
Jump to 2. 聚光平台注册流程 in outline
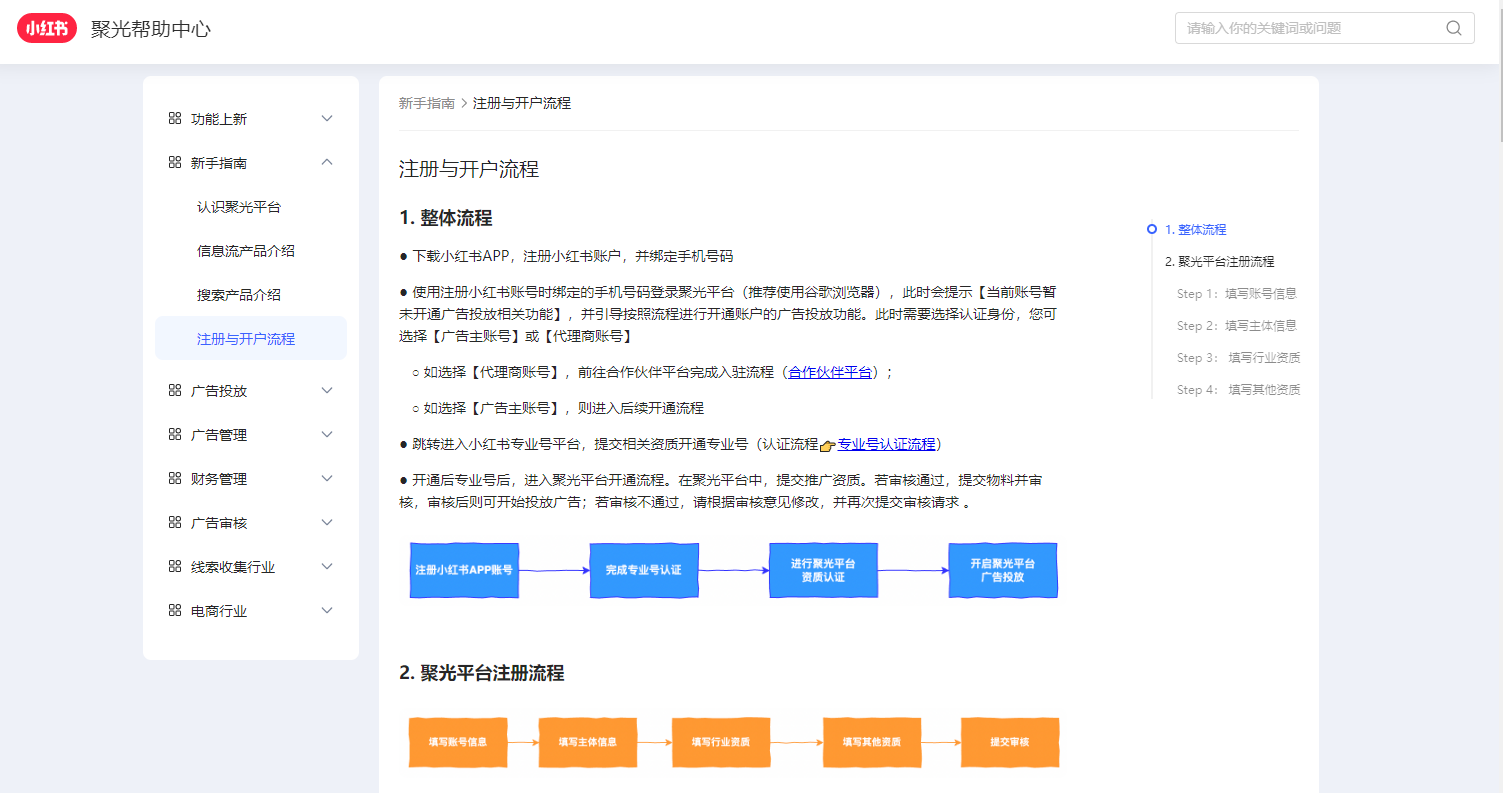click(x=1220, y=261)
